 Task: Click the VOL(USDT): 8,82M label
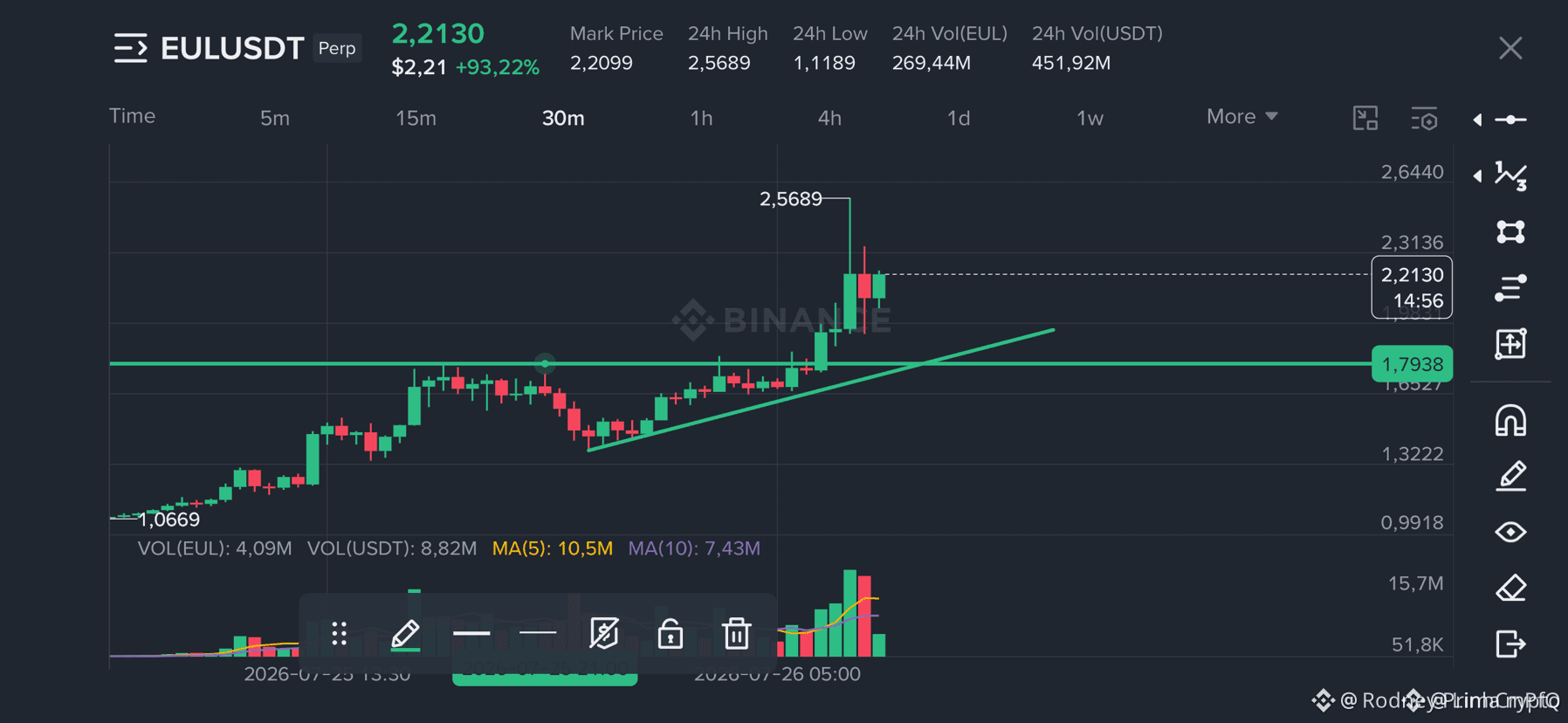tap(392, 548)
